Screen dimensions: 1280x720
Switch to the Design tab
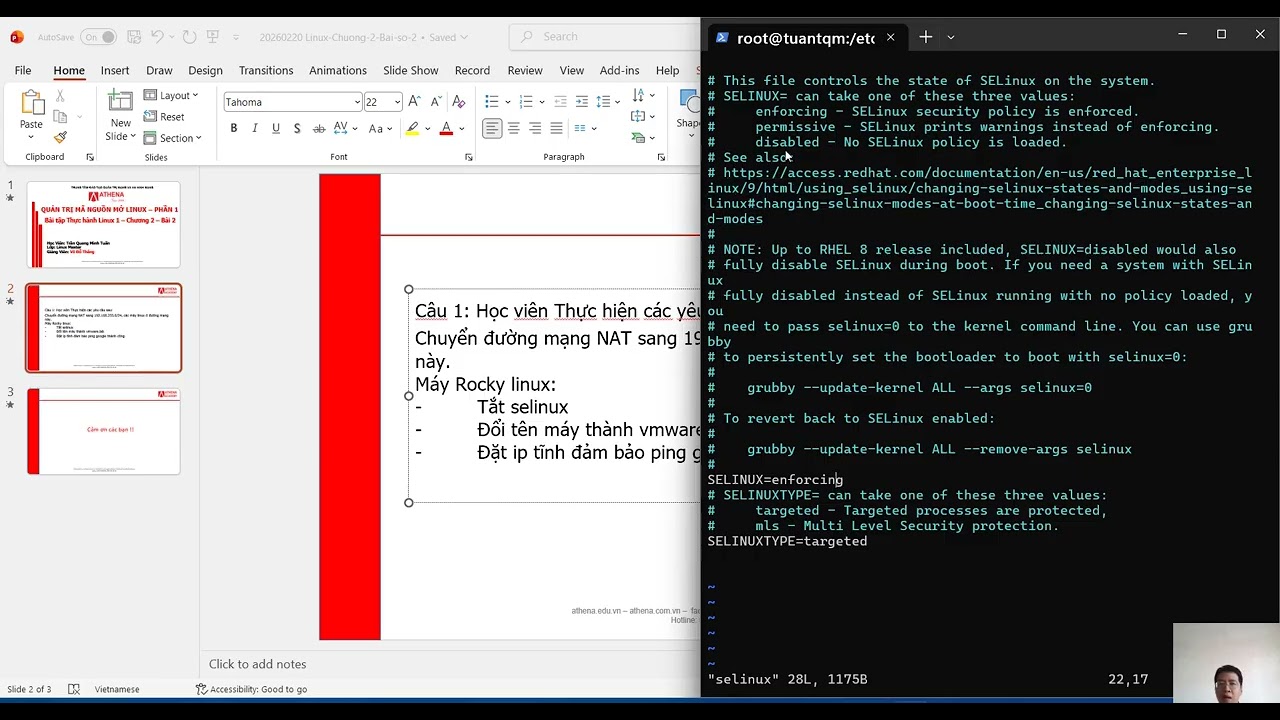205,70
